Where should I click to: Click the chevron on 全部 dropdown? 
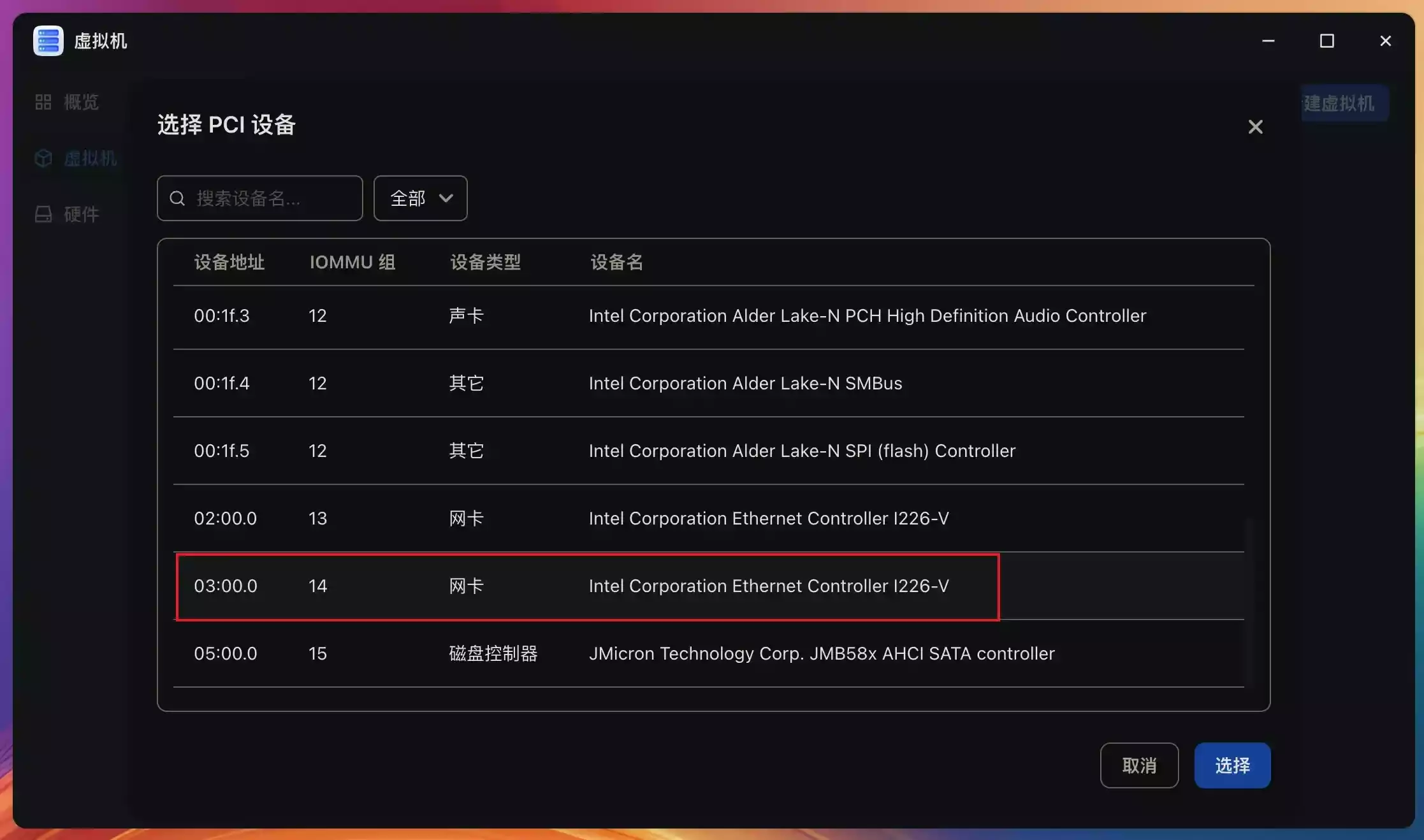(446, 198)
